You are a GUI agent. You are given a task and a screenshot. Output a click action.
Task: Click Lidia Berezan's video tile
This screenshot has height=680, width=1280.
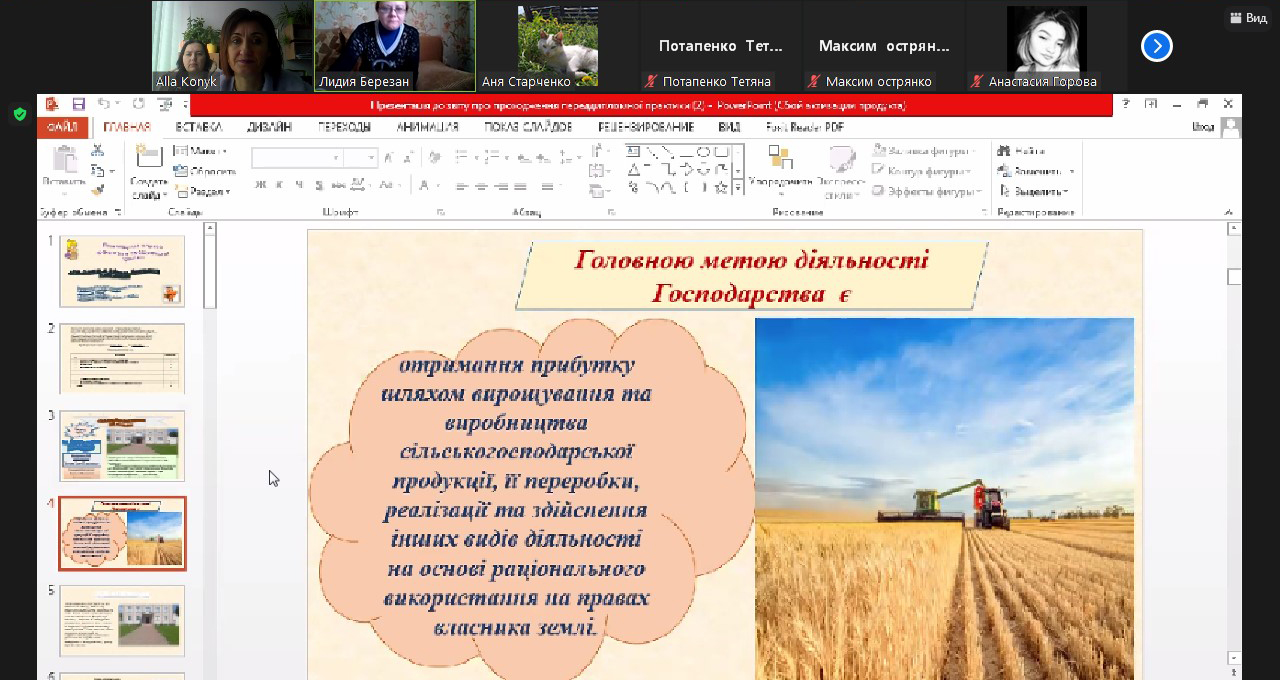(x=395, y=46)
